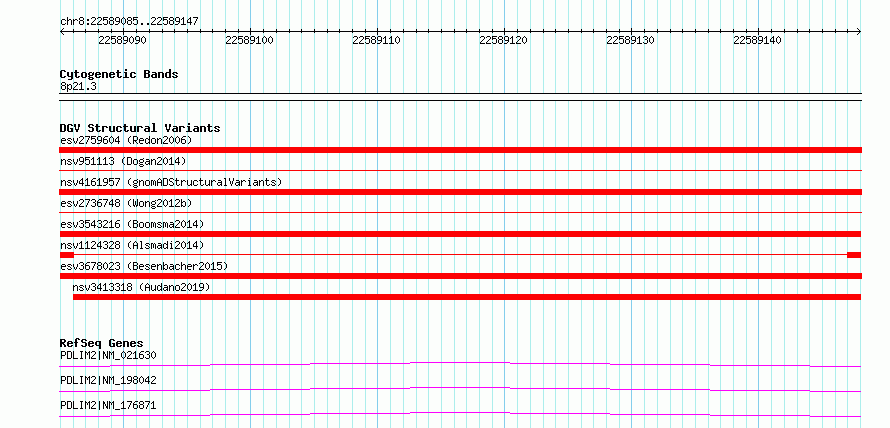Click the red bar of nsv3413318 Audano2019

tap(467, 297)
